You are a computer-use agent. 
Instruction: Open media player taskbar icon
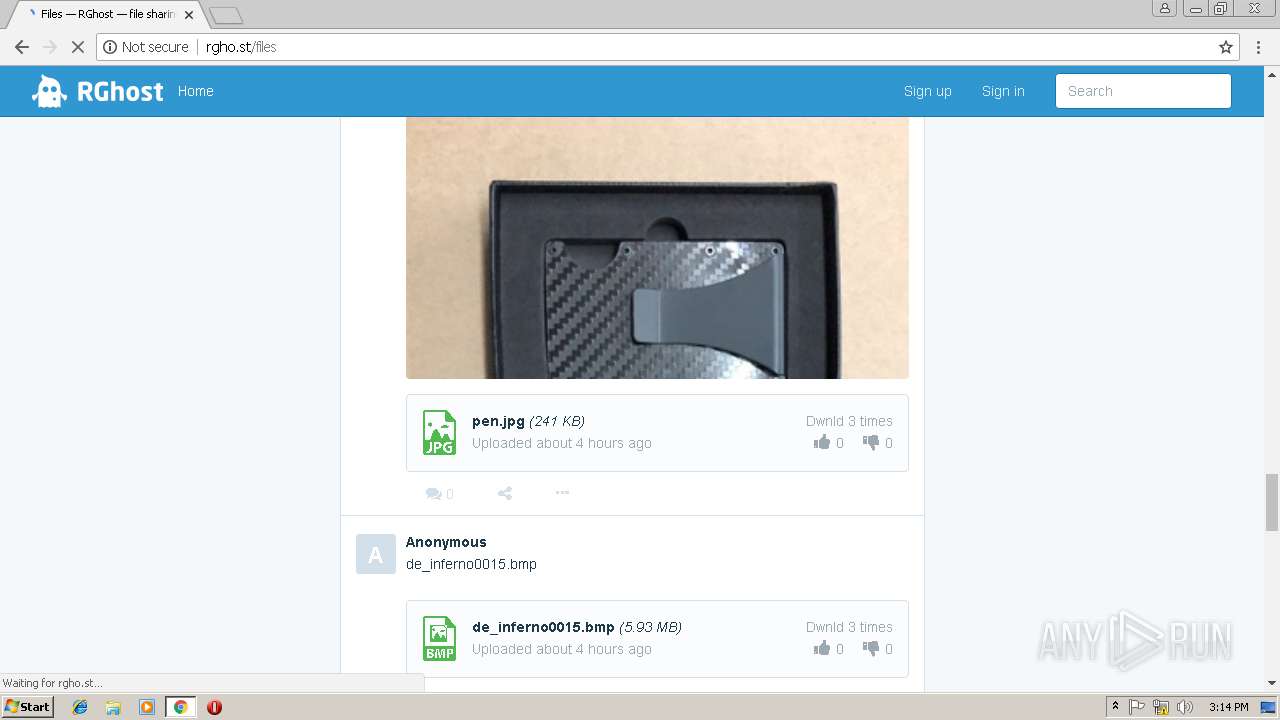coord(147,707)
